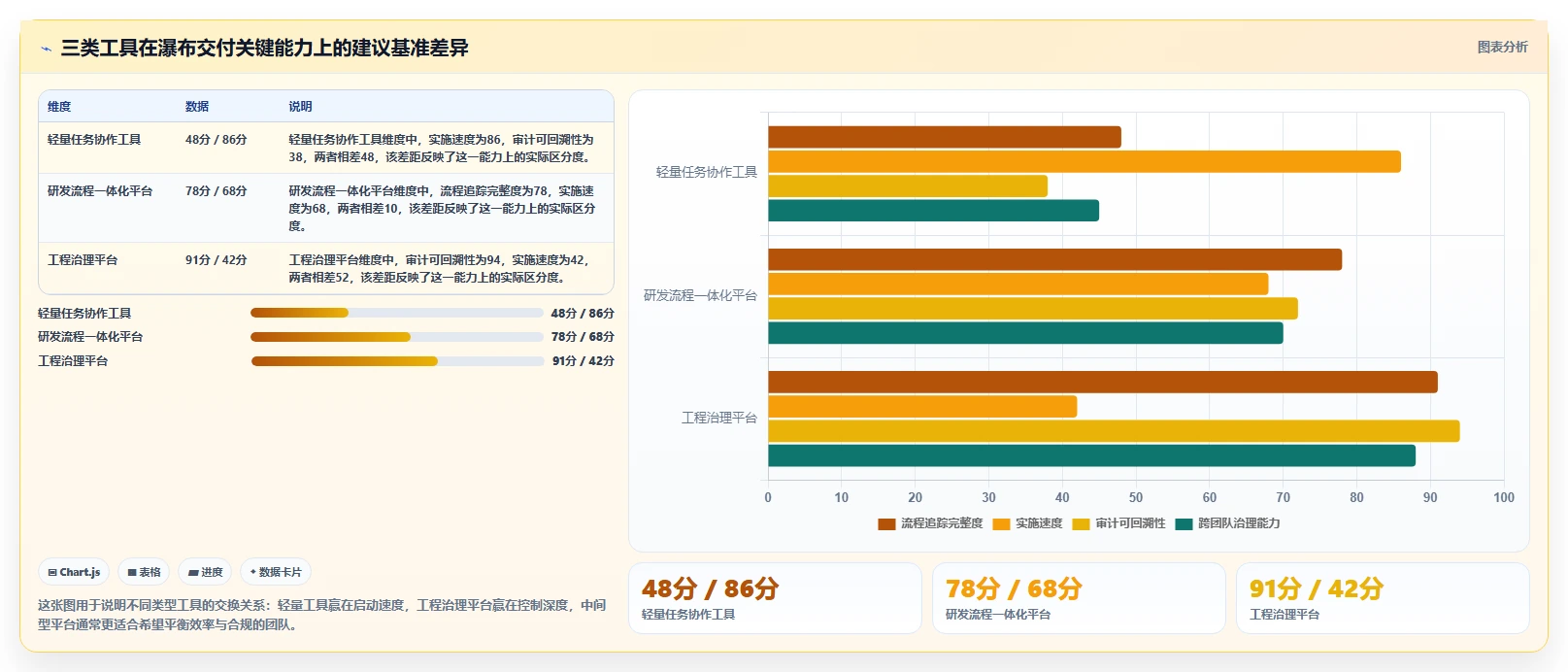Image resolution: width=1568 pixels, height=672 pixels.
Task: Click the 48分 / 86分 value beside progress bar
Action: click(583, 314)
